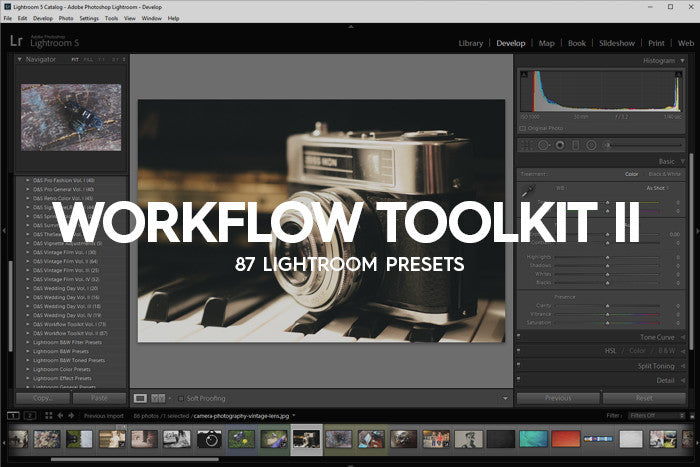Select D&S Wedding Day Vol. I folder

[x=65, y=288]
